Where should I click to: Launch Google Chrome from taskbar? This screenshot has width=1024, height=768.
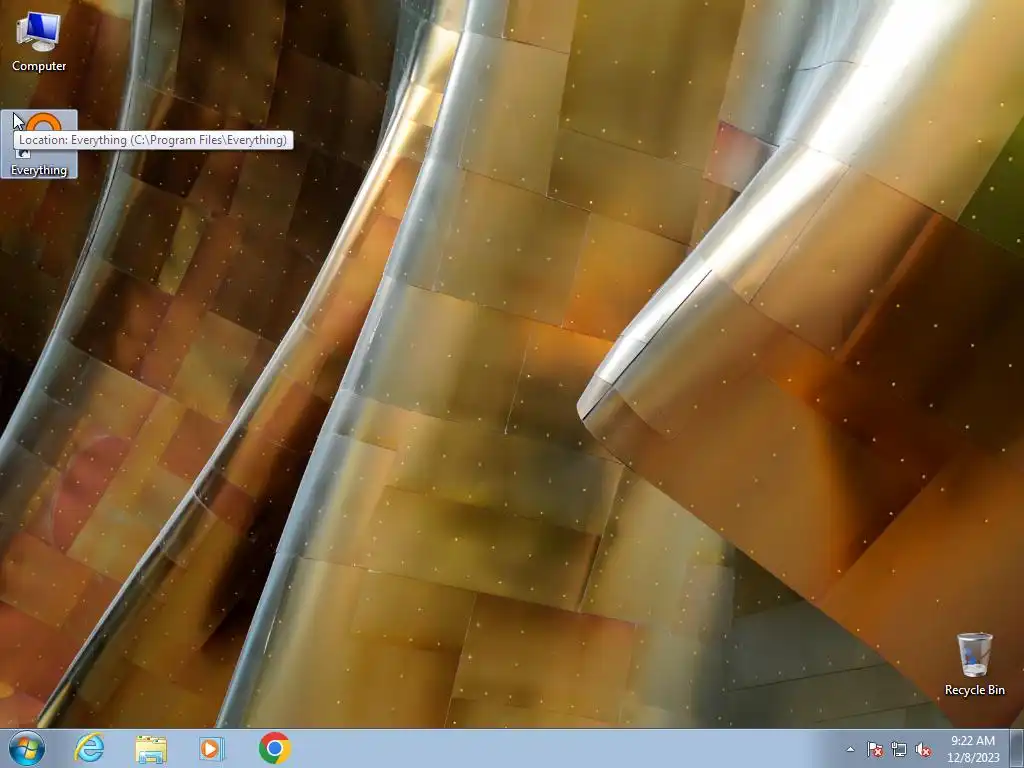point(274,748)
